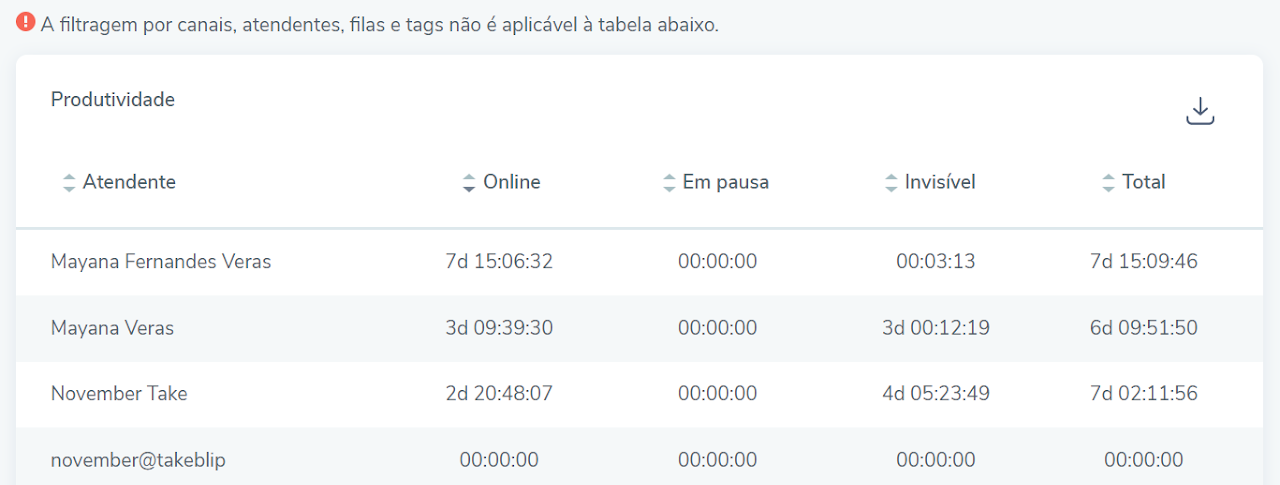Select the November Take attendant row

(x=639, y=394)
